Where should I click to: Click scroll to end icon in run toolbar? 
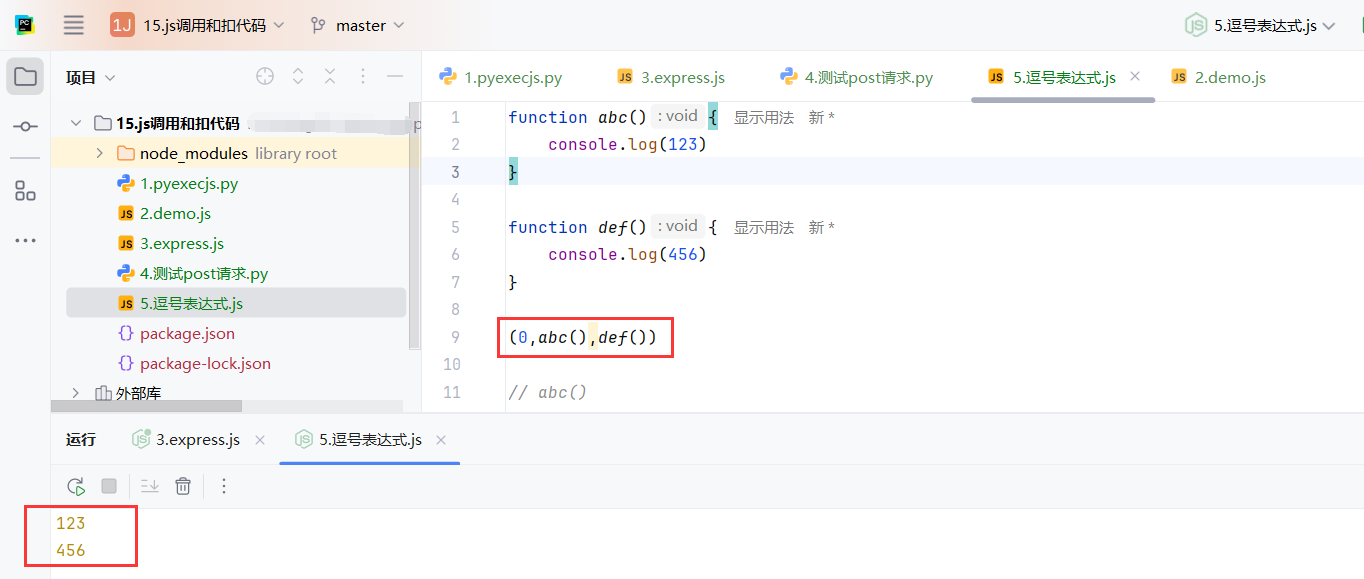[x=150, y=486]
